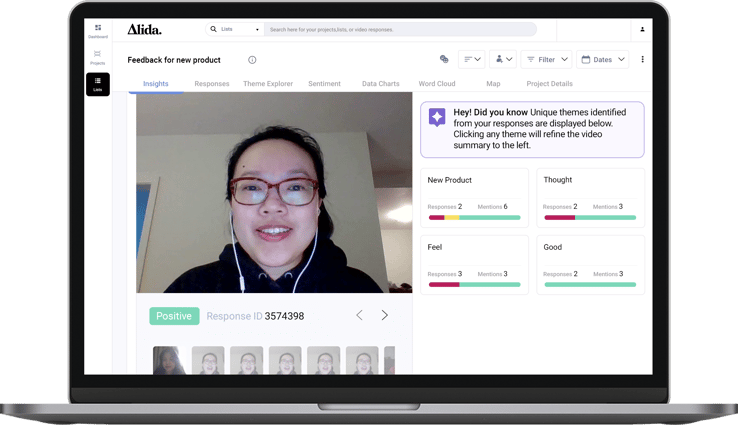Expand the sort order dropdown
Screen dimensions: 738x425
(x=472, y=60)
